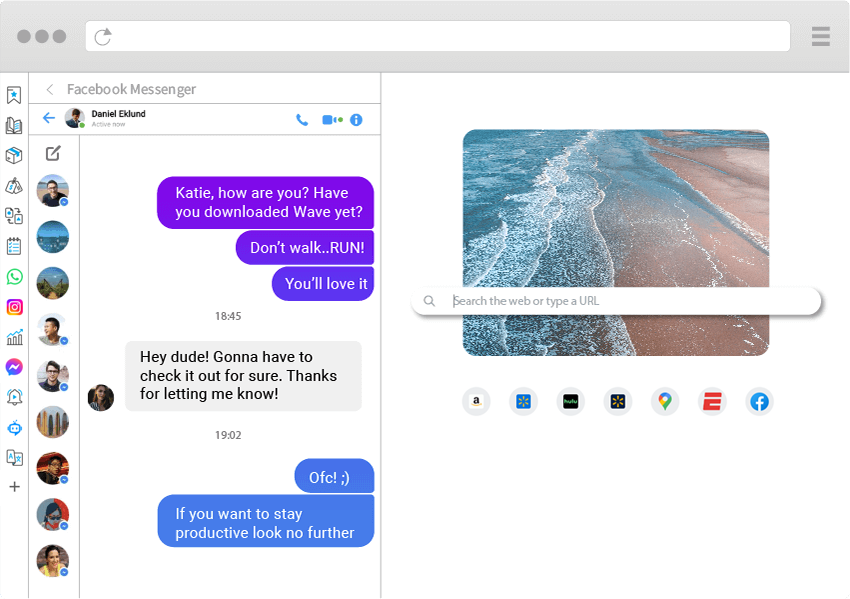The image size is (850, 599).
Task: Open Instagram from the sidebar
Action: pos(15,310)
